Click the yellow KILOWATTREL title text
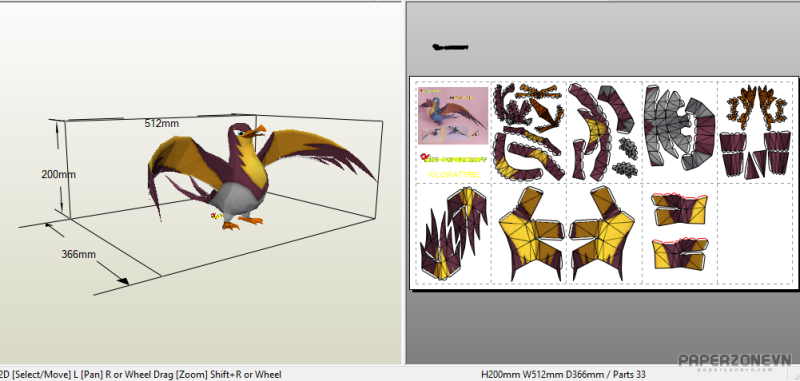 pos(455,174)
